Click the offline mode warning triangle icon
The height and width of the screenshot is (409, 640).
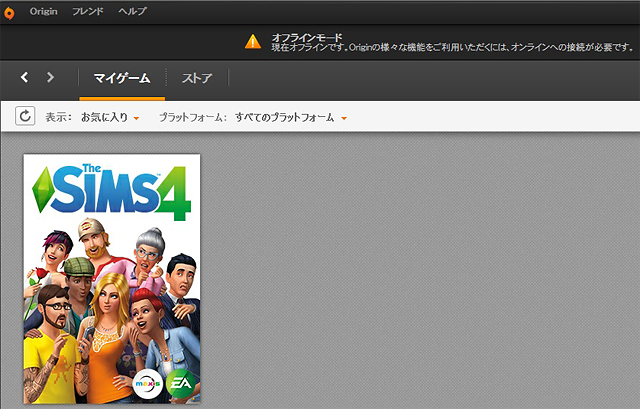tap(253, 42)
